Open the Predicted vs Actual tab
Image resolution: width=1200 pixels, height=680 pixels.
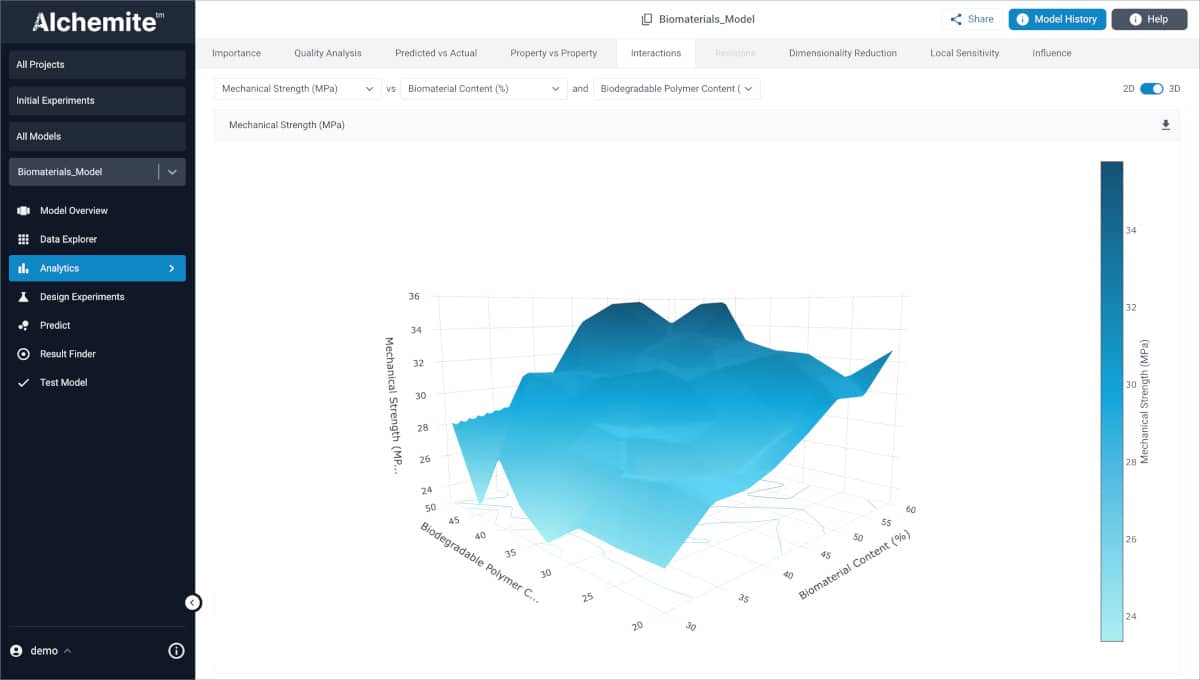click(435, 53)
